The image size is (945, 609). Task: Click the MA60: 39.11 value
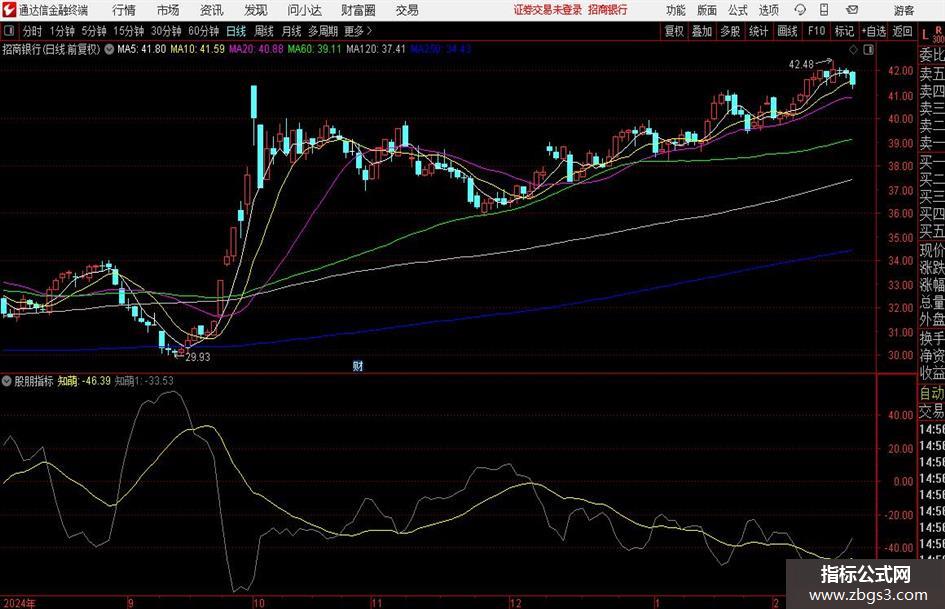pyautogui.click(x=315, y=49)
